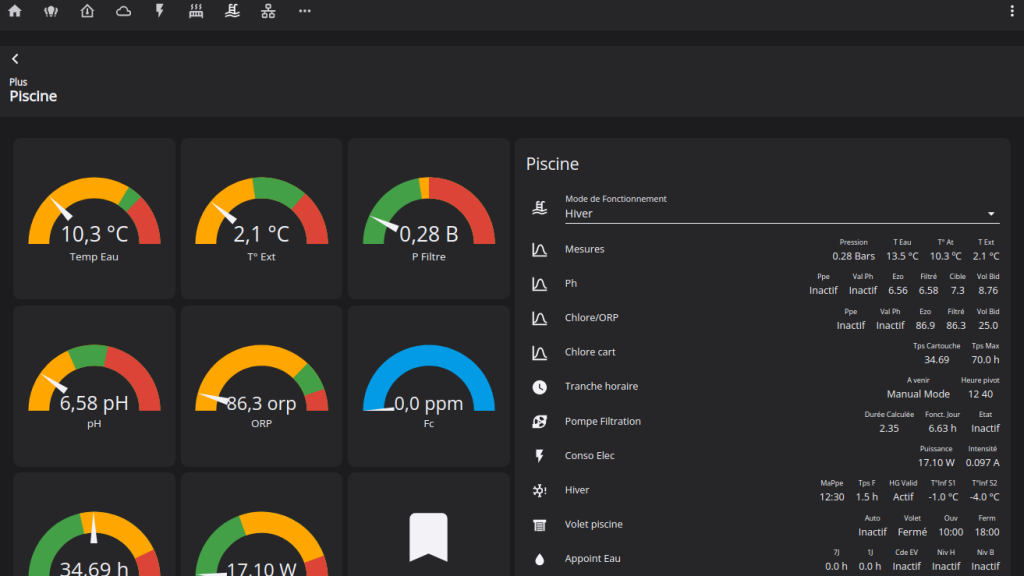The image size is (1024, 576).
Task: Click the Ferm time value 18:00
Action: [987, 532]
